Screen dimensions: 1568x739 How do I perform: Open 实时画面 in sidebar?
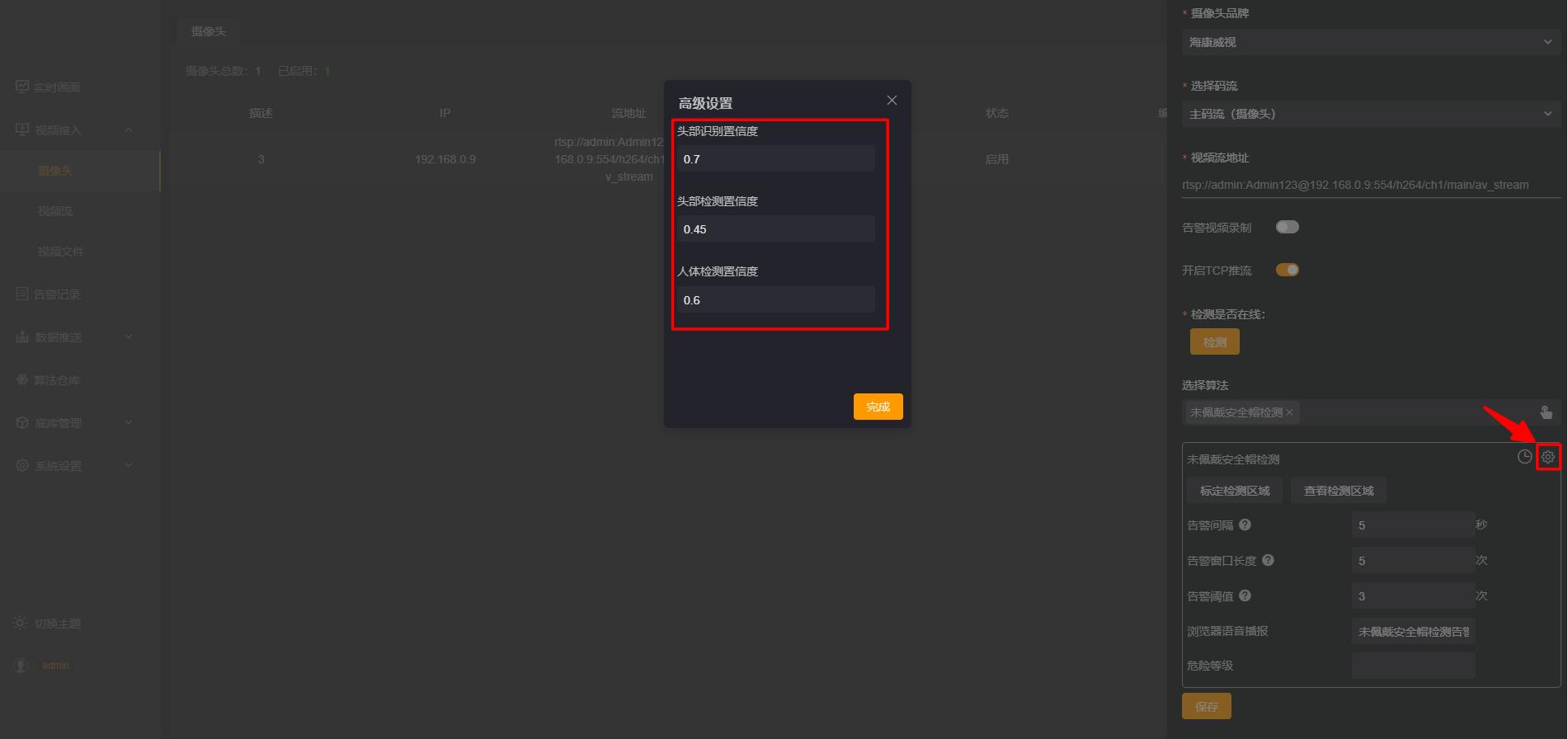click(x=57, y=87)
